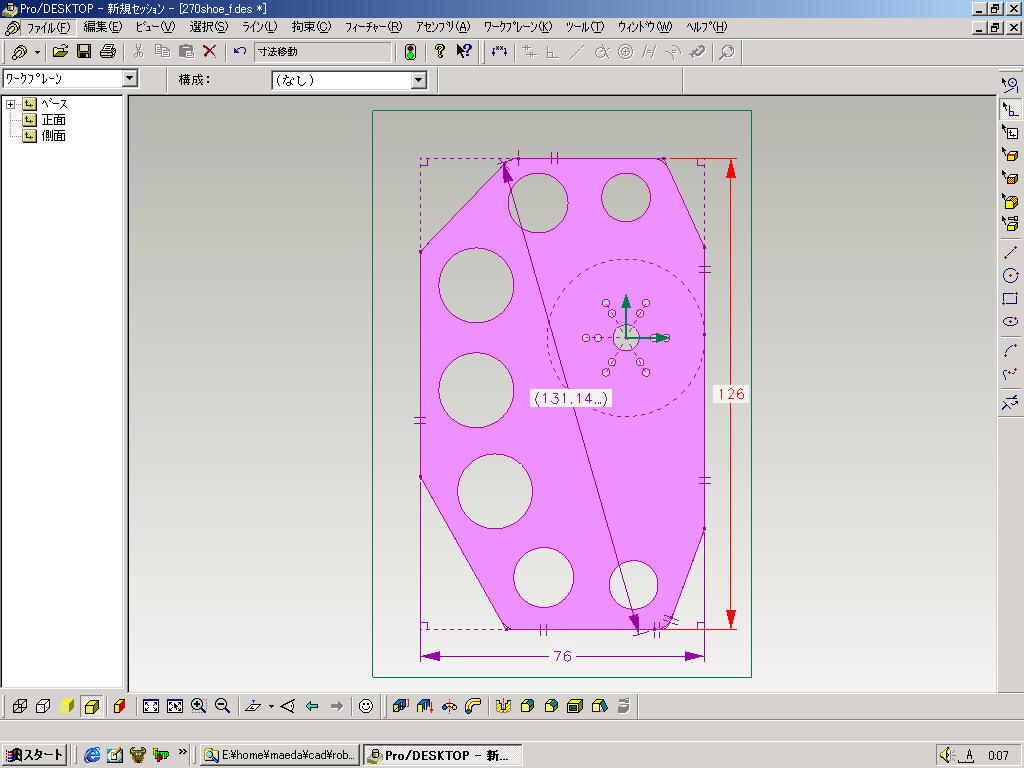Open the フィーチャー menu
This screenshot has height=768, width=1024.
click(x=372, y=27)
